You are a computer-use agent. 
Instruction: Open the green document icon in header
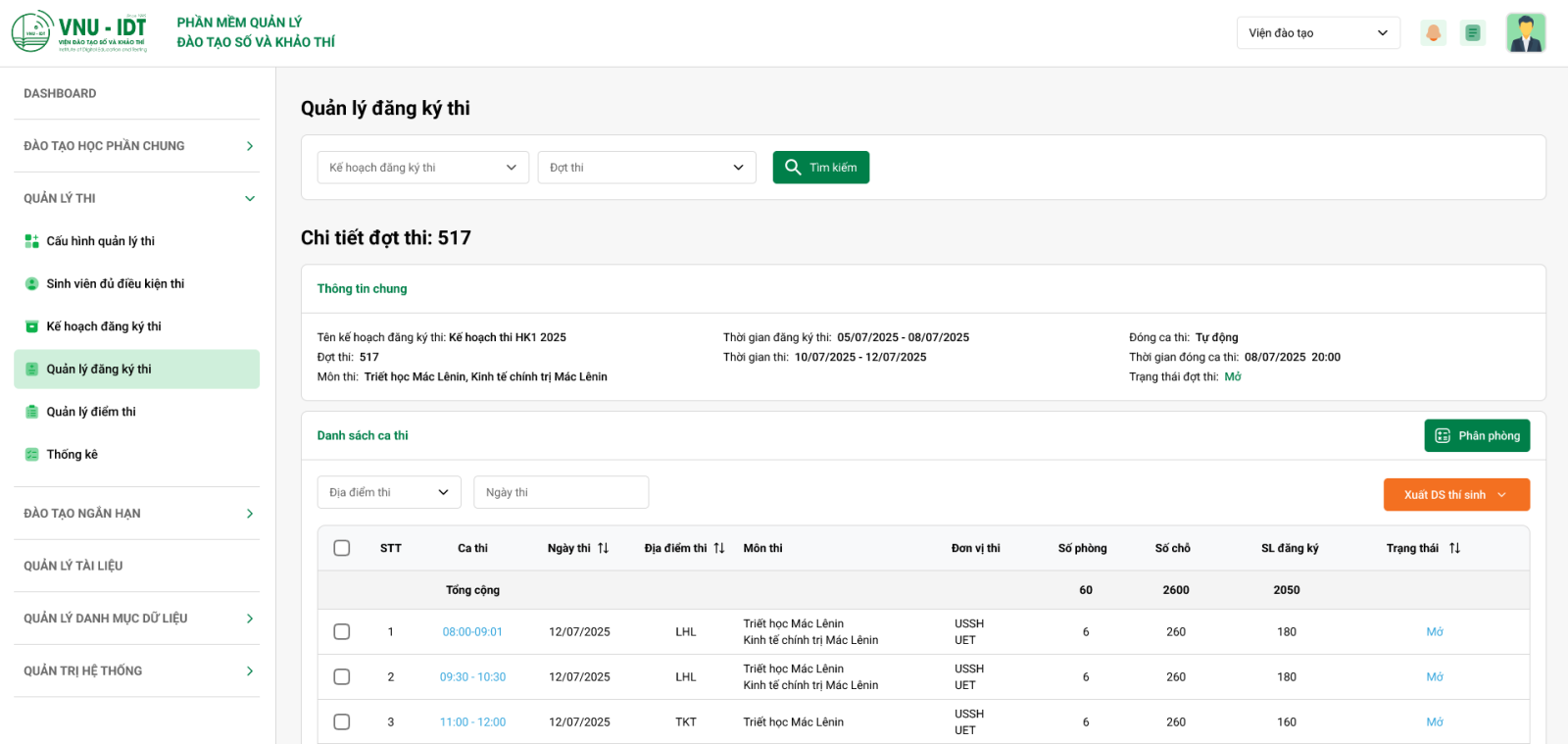tap(1472, 33)
